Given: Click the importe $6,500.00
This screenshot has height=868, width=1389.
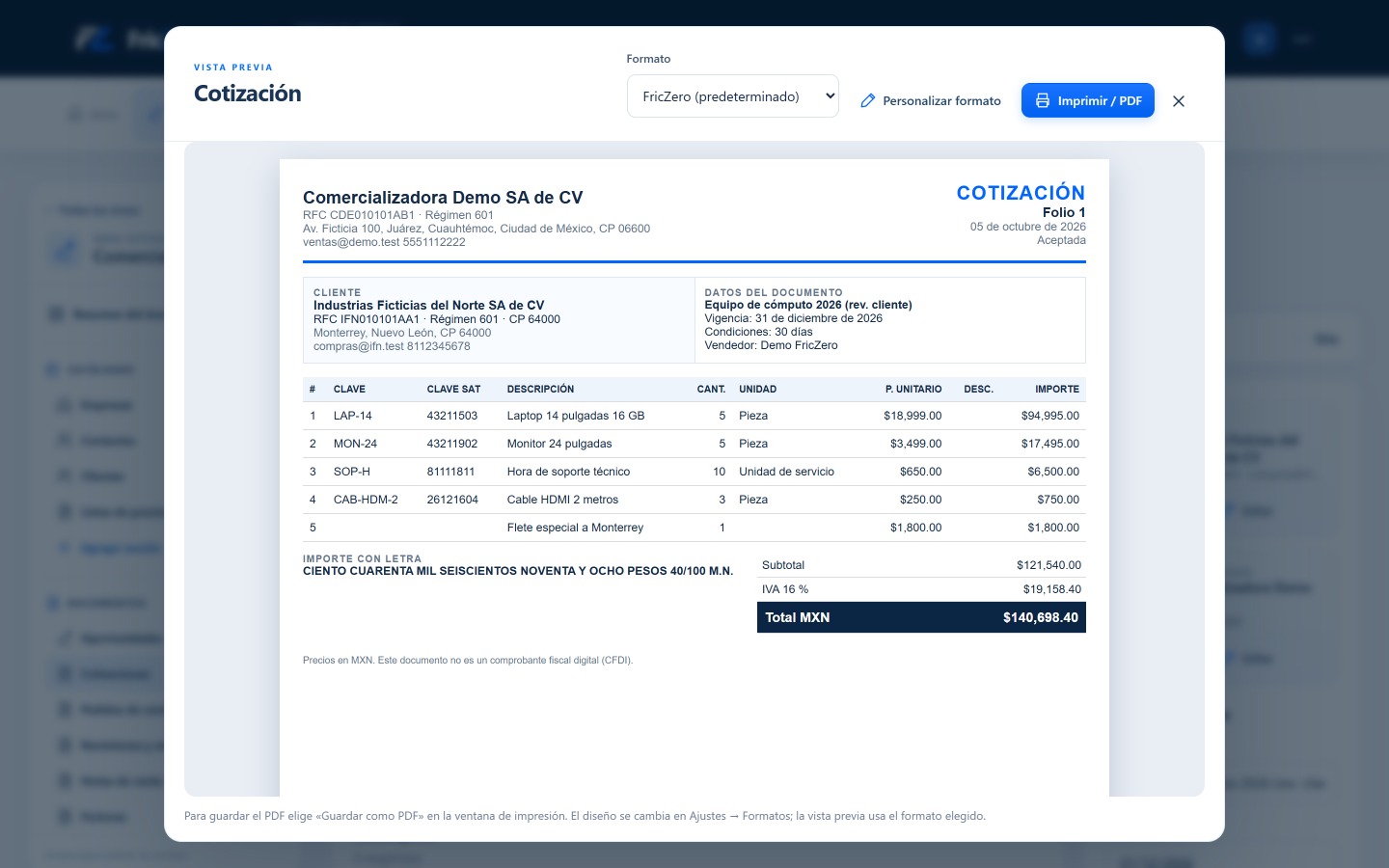Looking at the screenshot, I should click(1053, 472).
